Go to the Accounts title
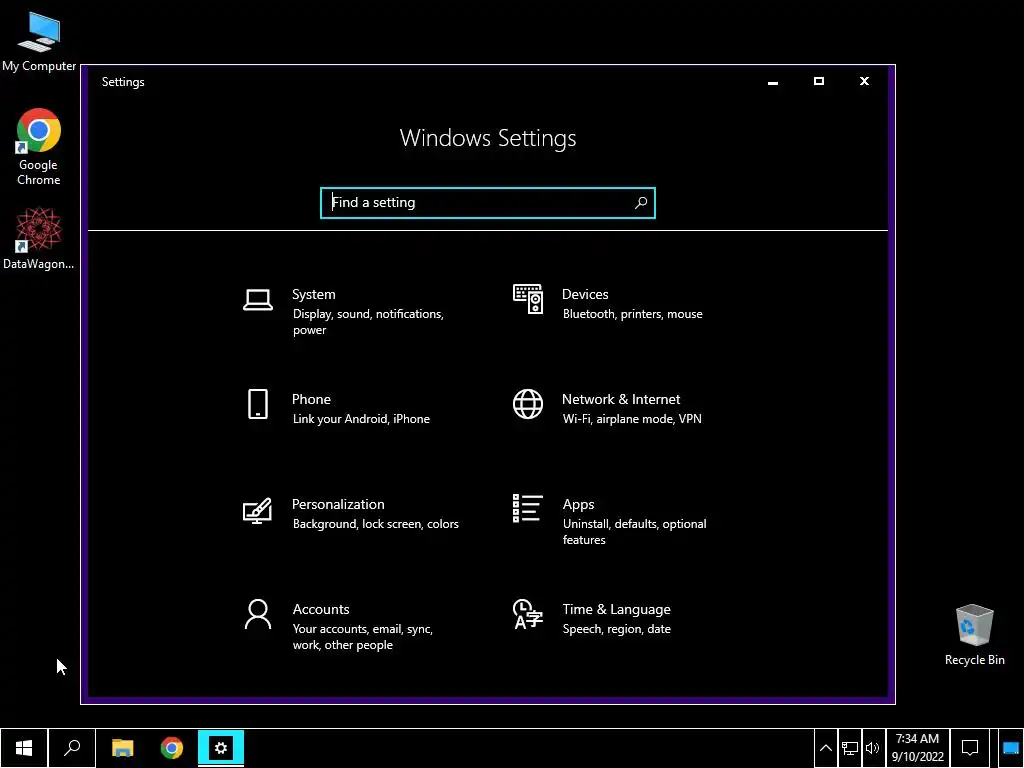The height and width of the screenshot is (768, 1024). click(x=321, y=609)
